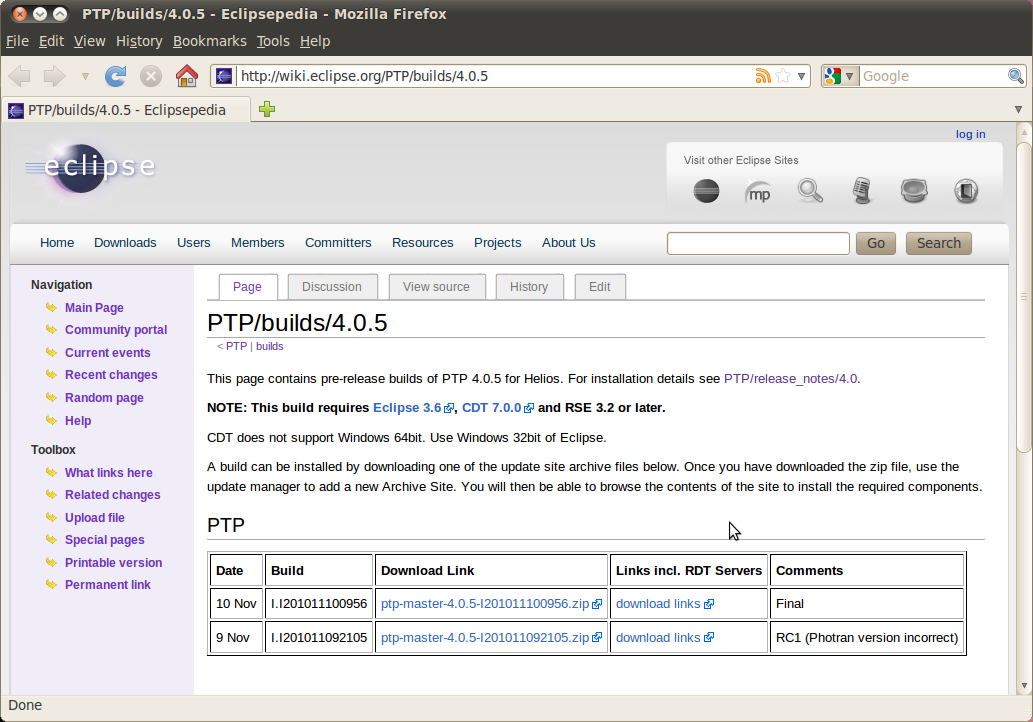
Task: Go to Main Page in Navigation
Action: pyautogui.click(x=94, y=308)
